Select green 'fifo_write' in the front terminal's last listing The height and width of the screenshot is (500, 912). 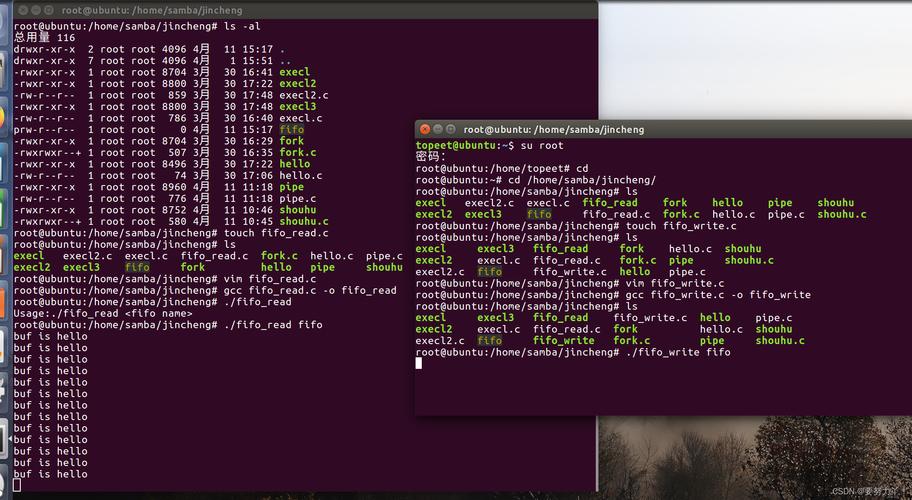564,341
